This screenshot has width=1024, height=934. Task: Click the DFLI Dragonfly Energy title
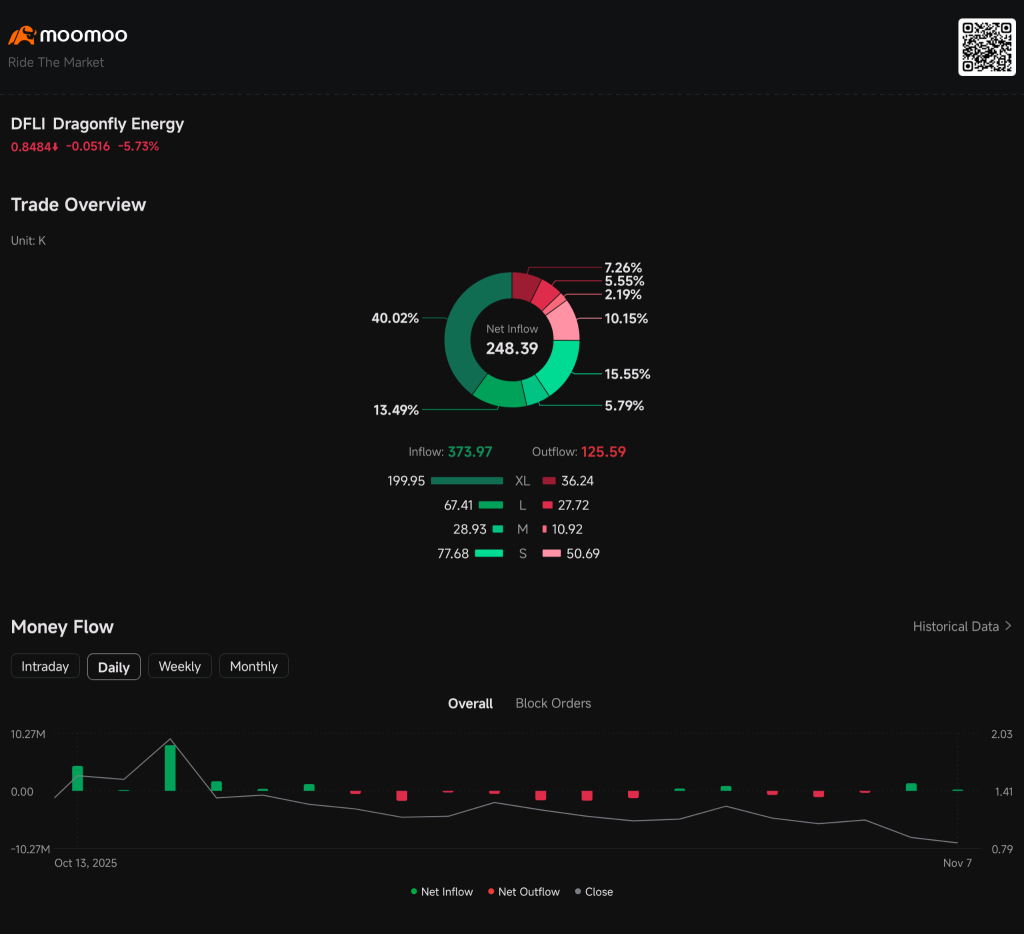97,124
